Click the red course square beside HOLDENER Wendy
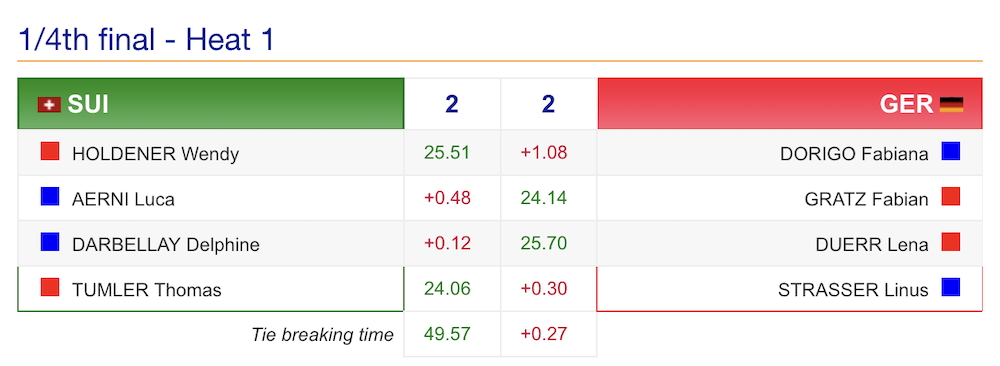The height and width of the screenshot is (366, 1000). click(x=50, y=152)
